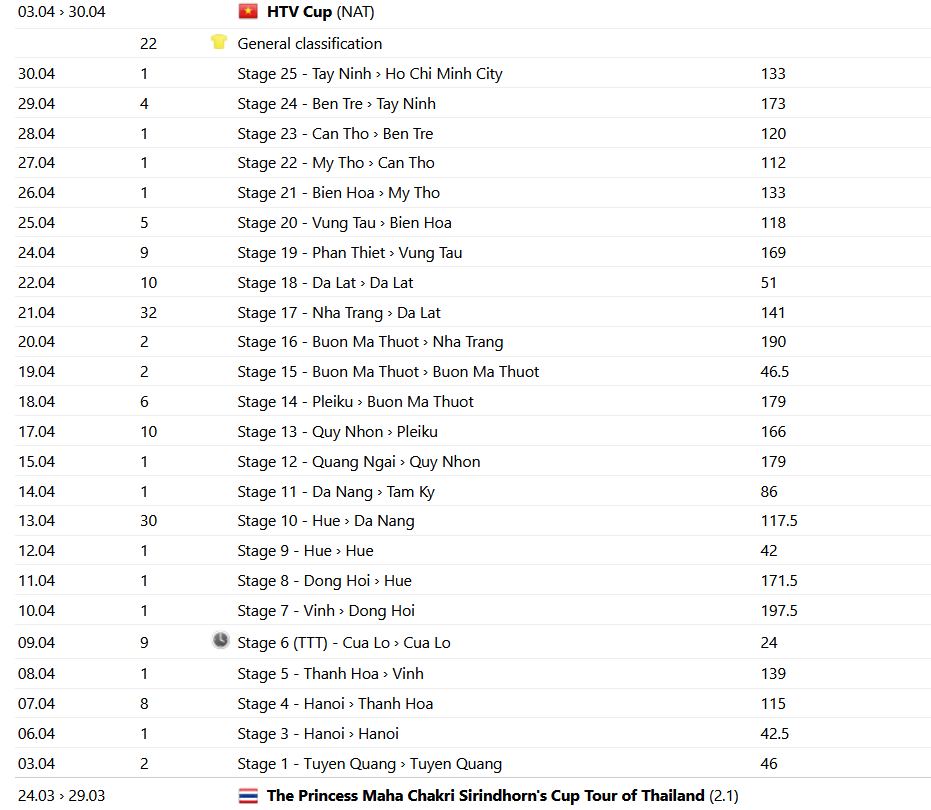View Stage 6 team time trial Cua Lo

[343, 643]
